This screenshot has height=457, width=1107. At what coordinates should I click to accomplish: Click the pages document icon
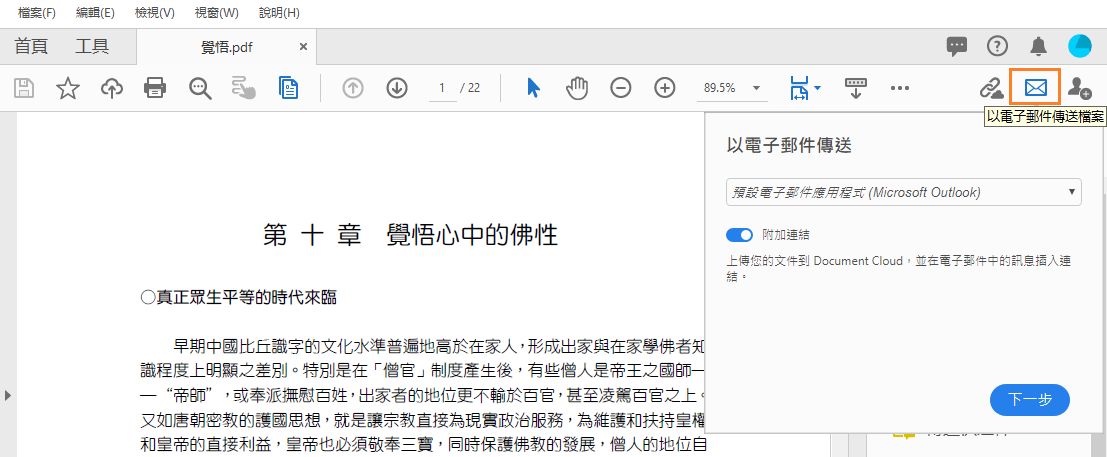click(x=288, y=88)
